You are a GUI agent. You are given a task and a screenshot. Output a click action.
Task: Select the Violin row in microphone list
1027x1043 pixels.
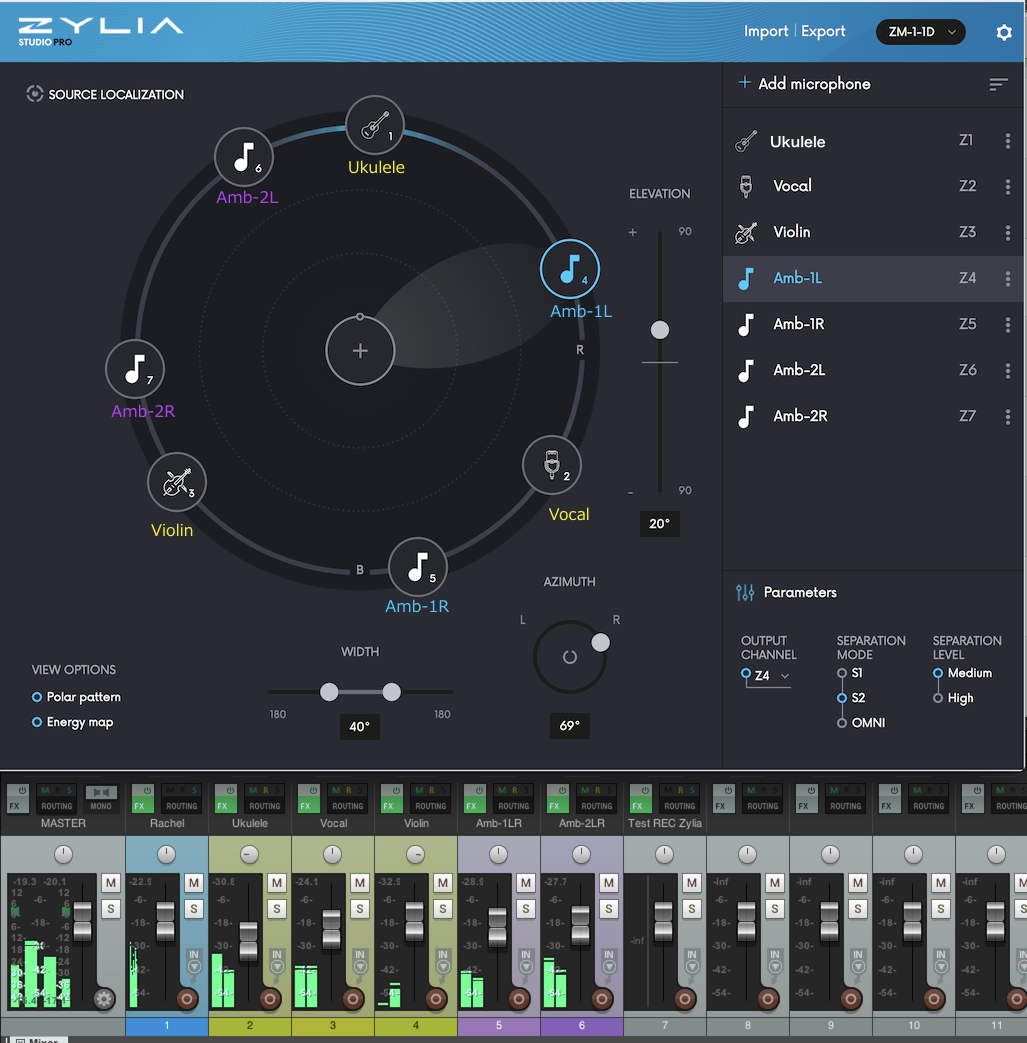873,232
